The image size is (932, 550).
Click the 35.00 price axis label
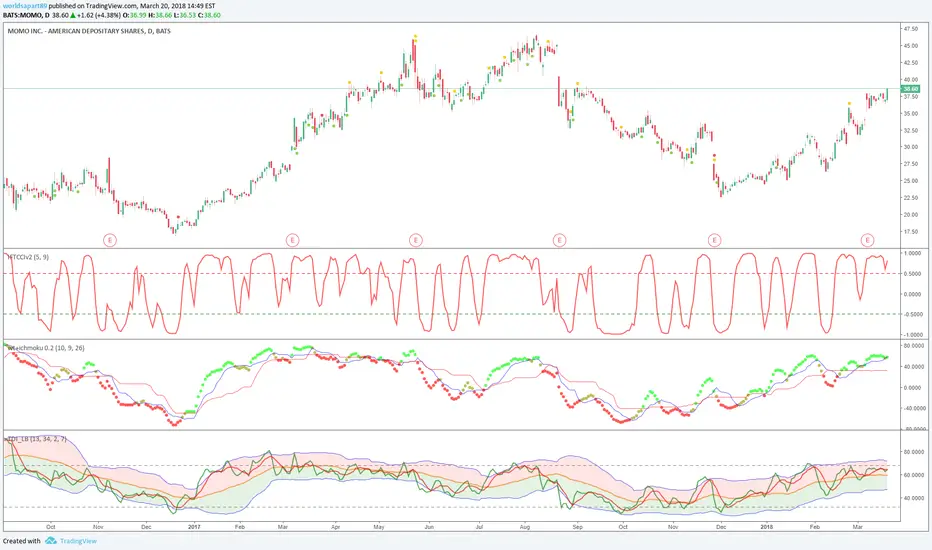point(910,113)
